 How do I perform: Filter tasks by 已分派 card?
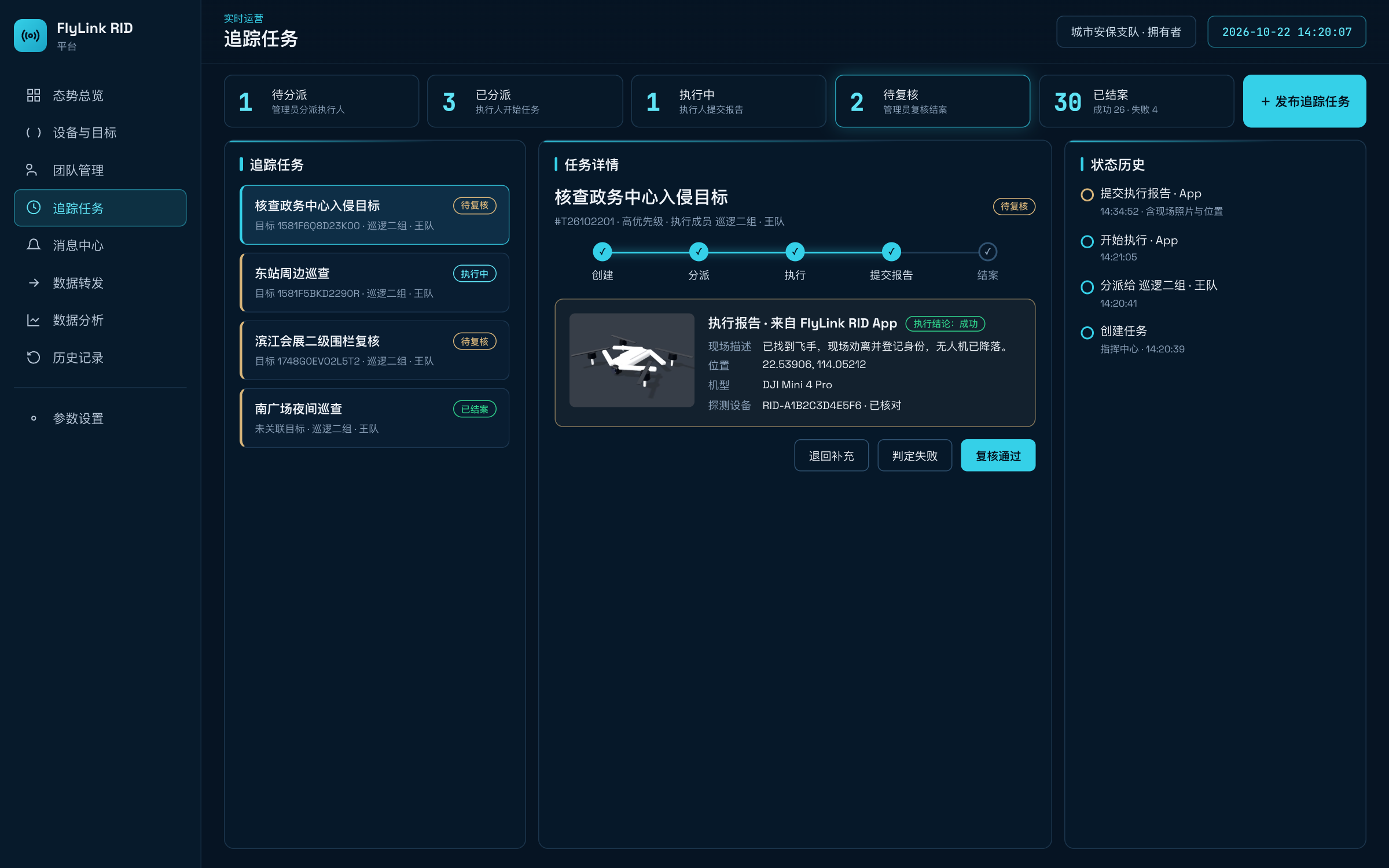click(525, 101)
